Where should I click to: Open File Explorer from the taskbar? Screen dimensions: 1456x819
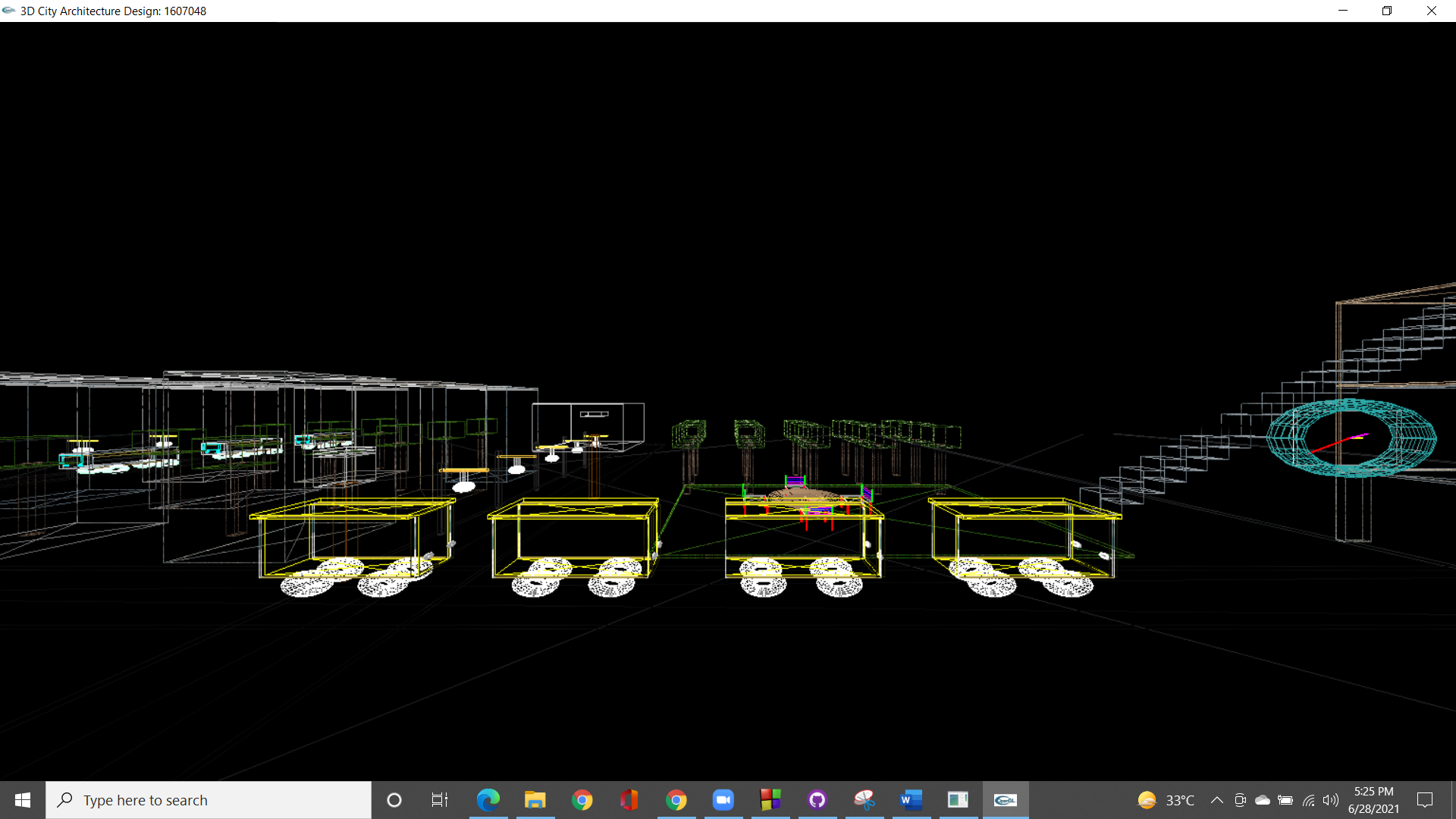(x=535, y=800)
